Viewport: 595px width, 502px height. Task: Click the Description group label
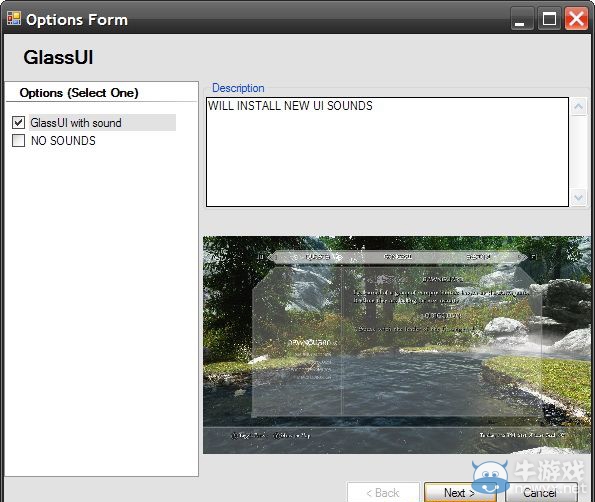(x=238, y=88)
